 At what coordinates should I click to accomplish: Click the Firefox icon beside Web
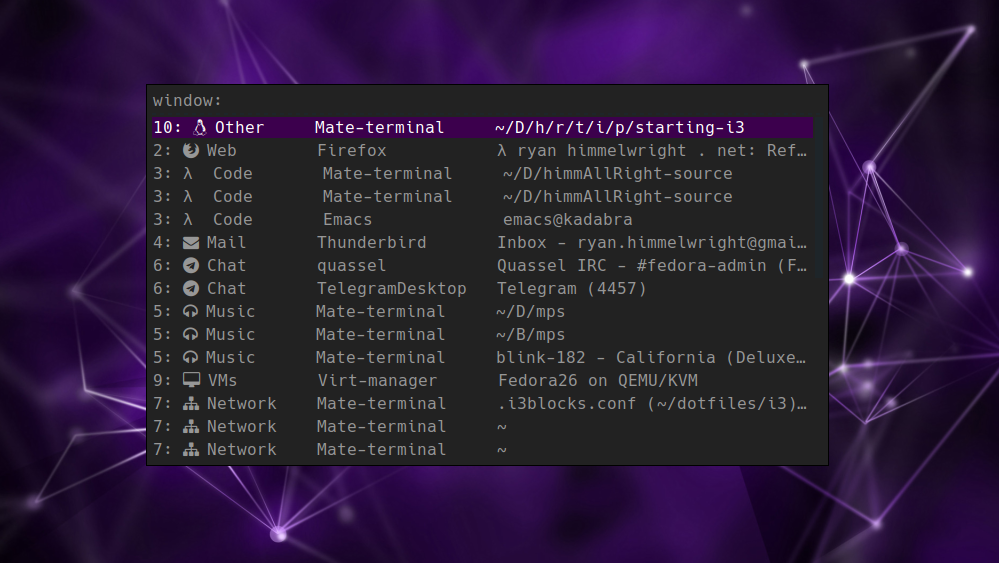click(191, 151)
